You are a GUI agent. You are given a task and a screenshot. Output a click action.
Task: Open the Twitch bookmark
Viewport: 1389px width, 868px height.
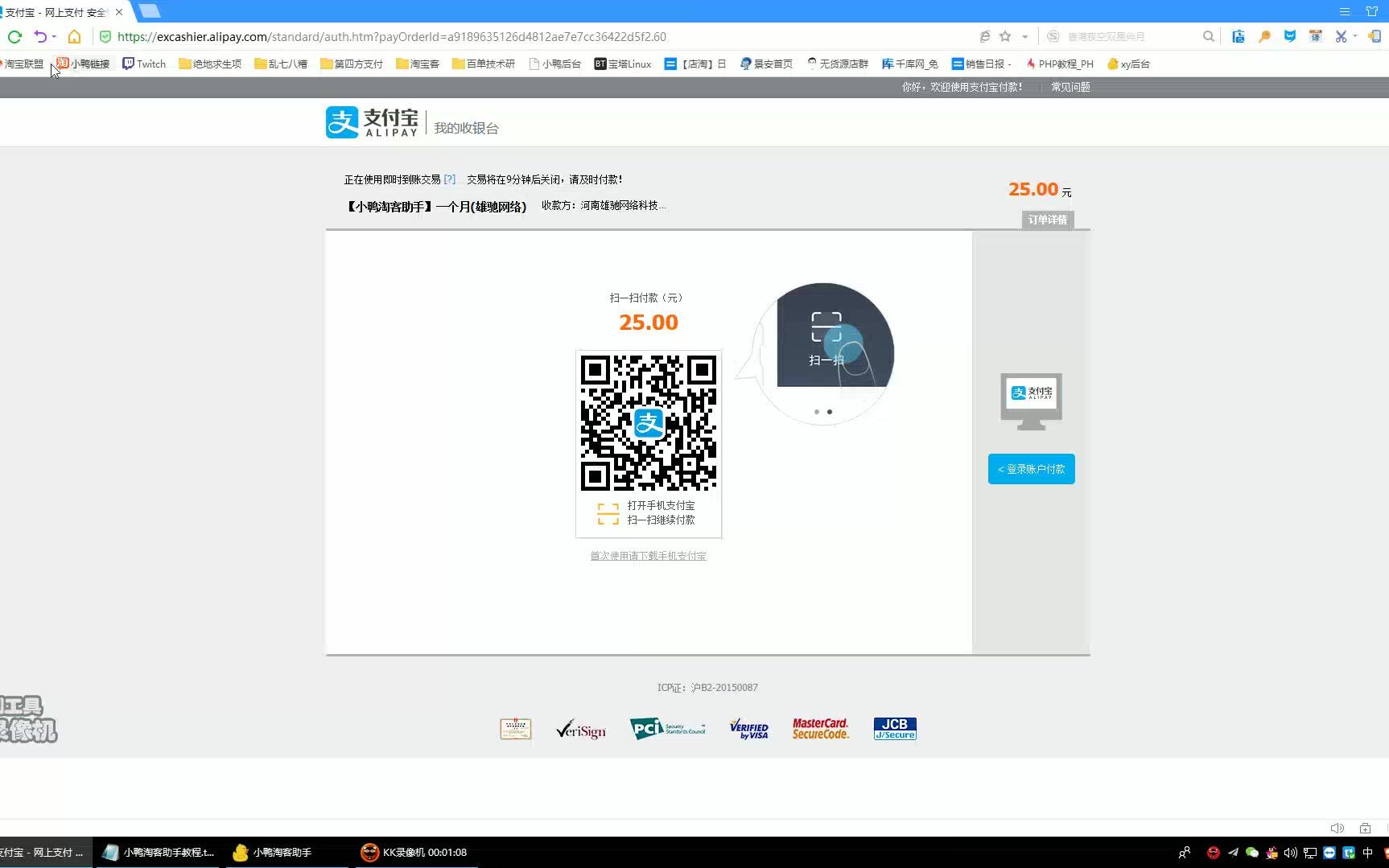(x=144, y=64)
